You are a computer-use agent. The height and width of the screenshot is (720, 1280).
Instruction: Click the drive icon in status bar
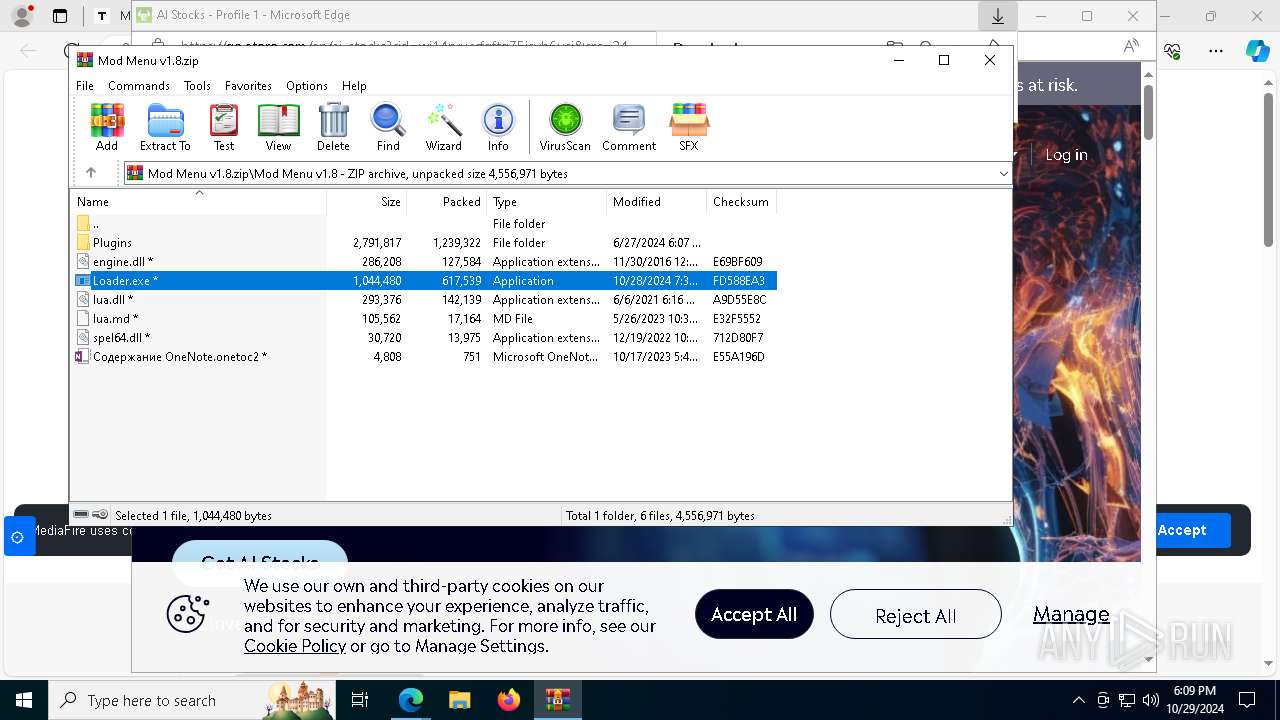tap(82, 515)
